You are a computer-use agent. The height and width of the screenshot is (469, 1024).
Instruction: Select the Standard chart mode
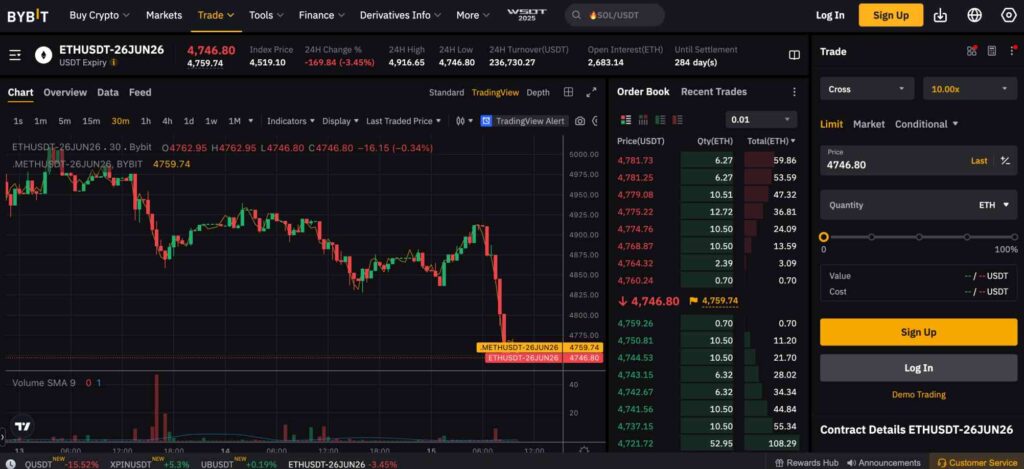(x=446, y=93)
